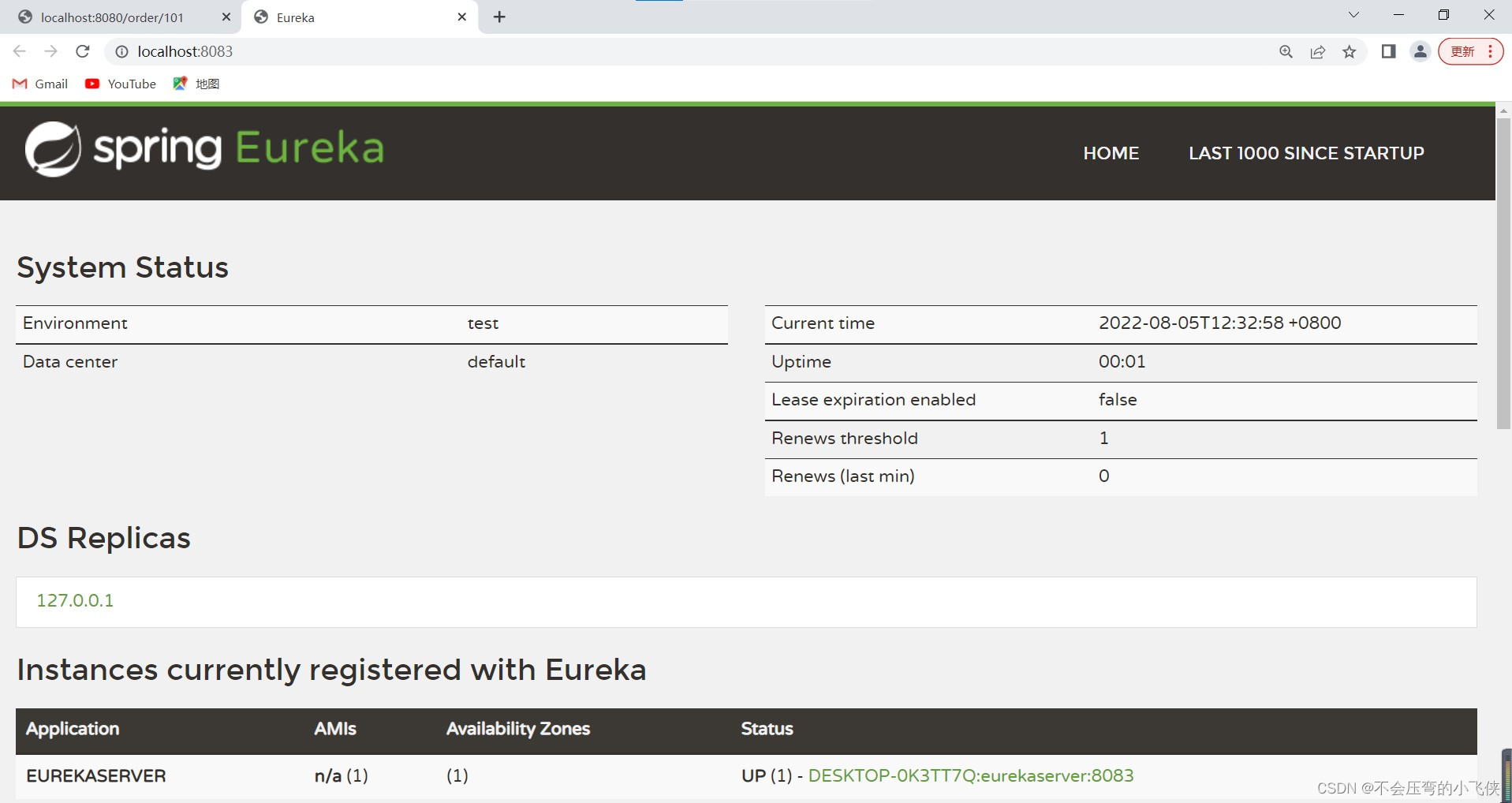The height and width of the screenshot is (803, 1512).
Task: Open the 127.0.0.1 replica link
Action: (75, 600)
